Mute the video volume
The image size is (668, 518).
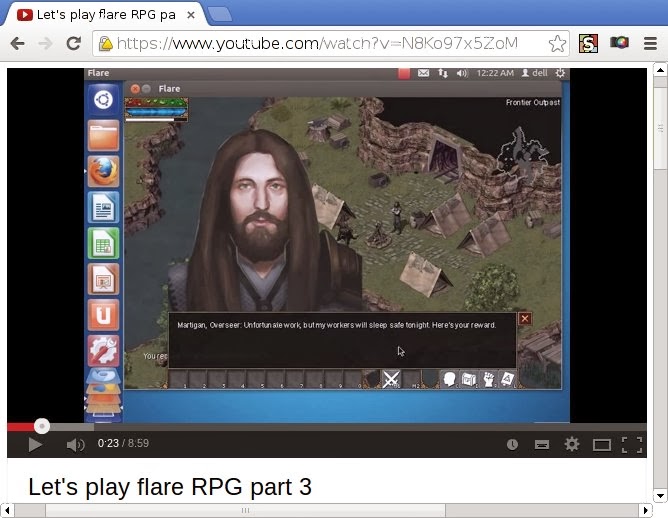click(x=75, y=445)
